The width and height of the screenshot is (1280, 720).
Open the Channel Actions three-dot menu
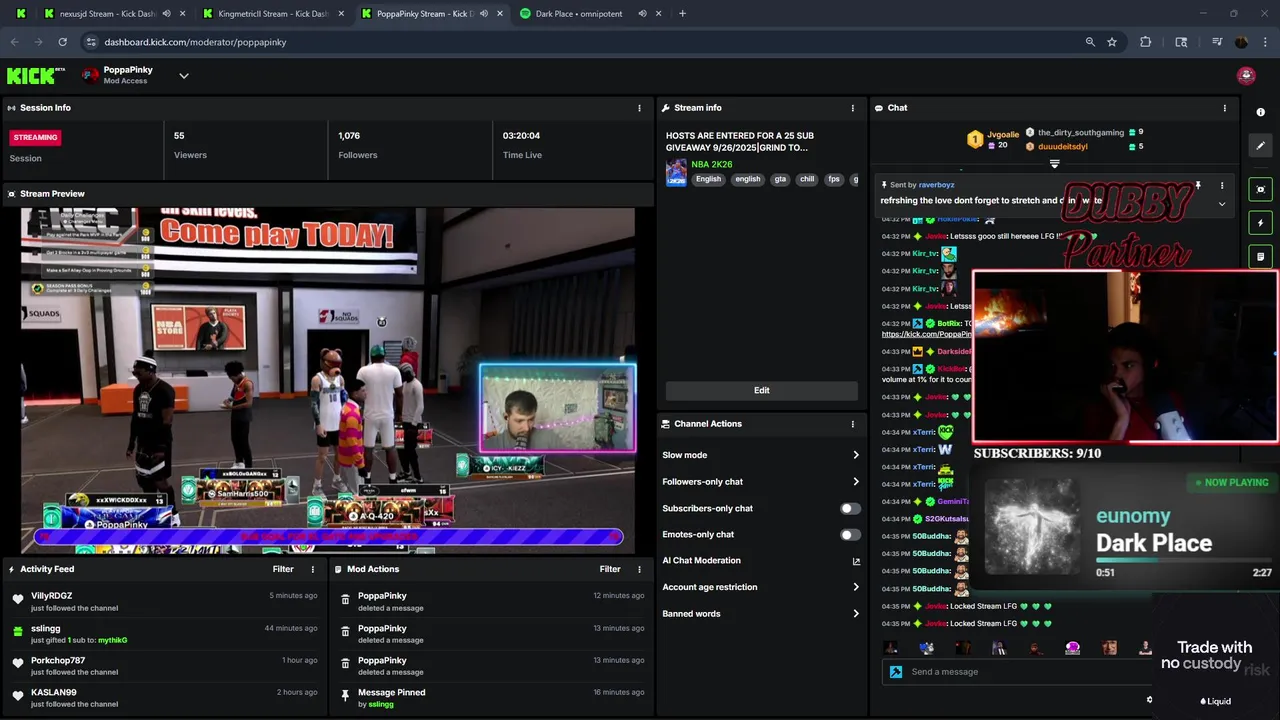853,424
